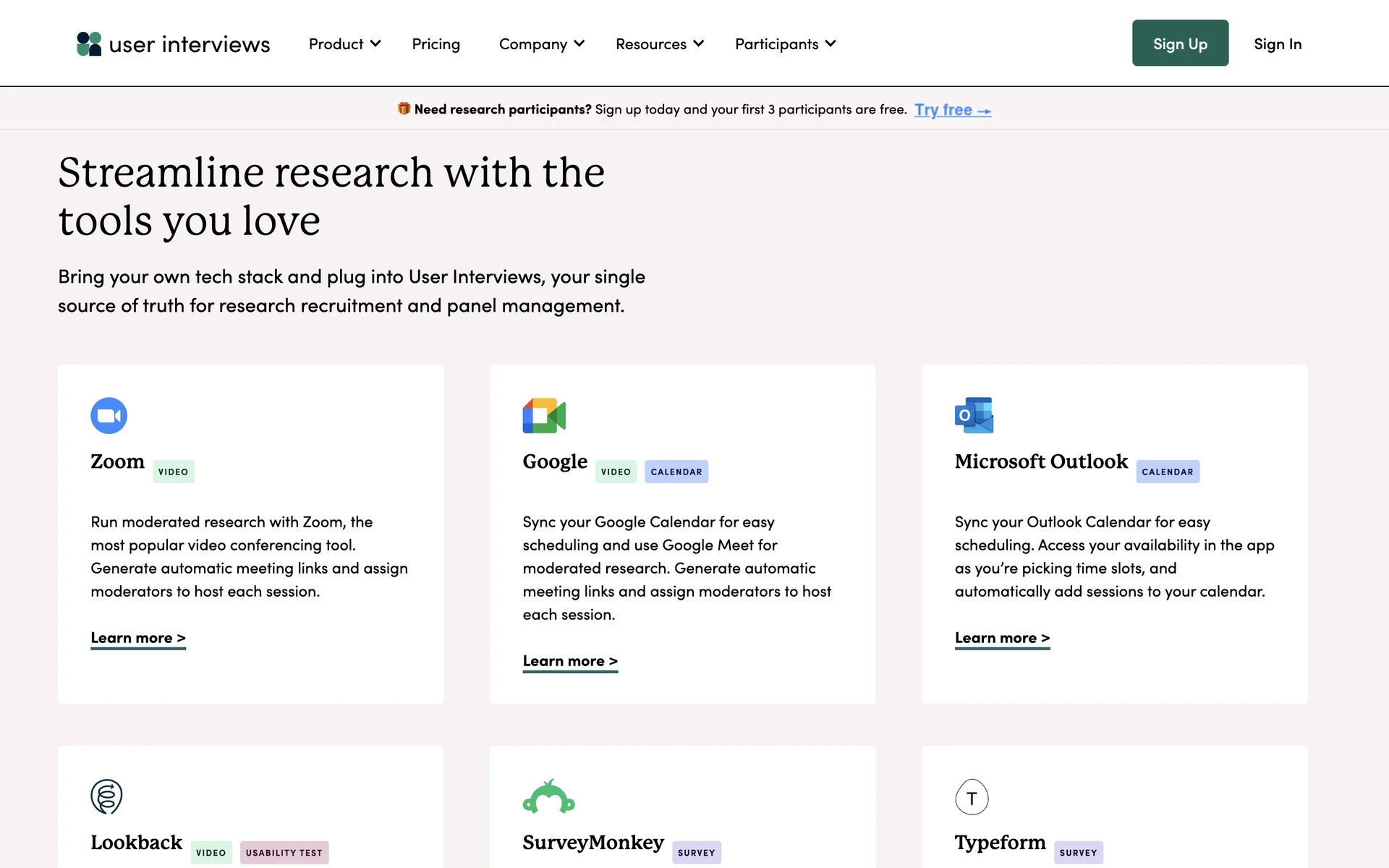Open the Participants dropdown
The height and width of the screenshot is (868, 1389).
coord(785,44)
